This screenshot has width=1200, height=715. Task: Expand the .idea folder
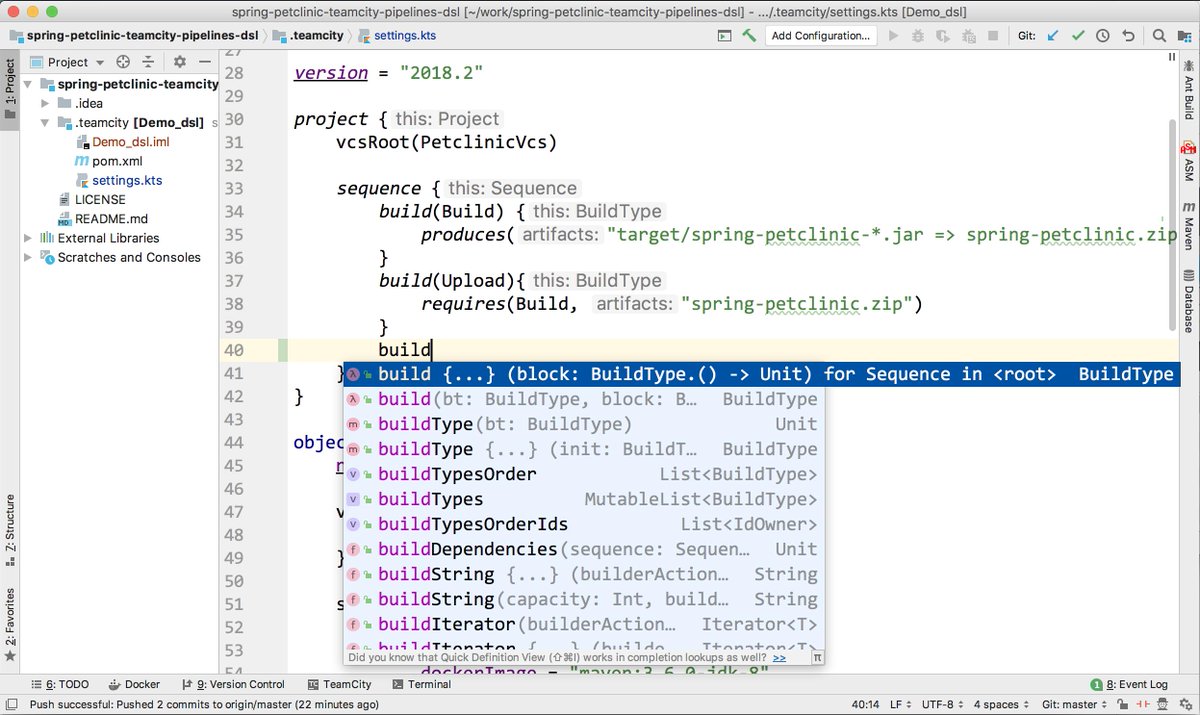click(45, 103)
